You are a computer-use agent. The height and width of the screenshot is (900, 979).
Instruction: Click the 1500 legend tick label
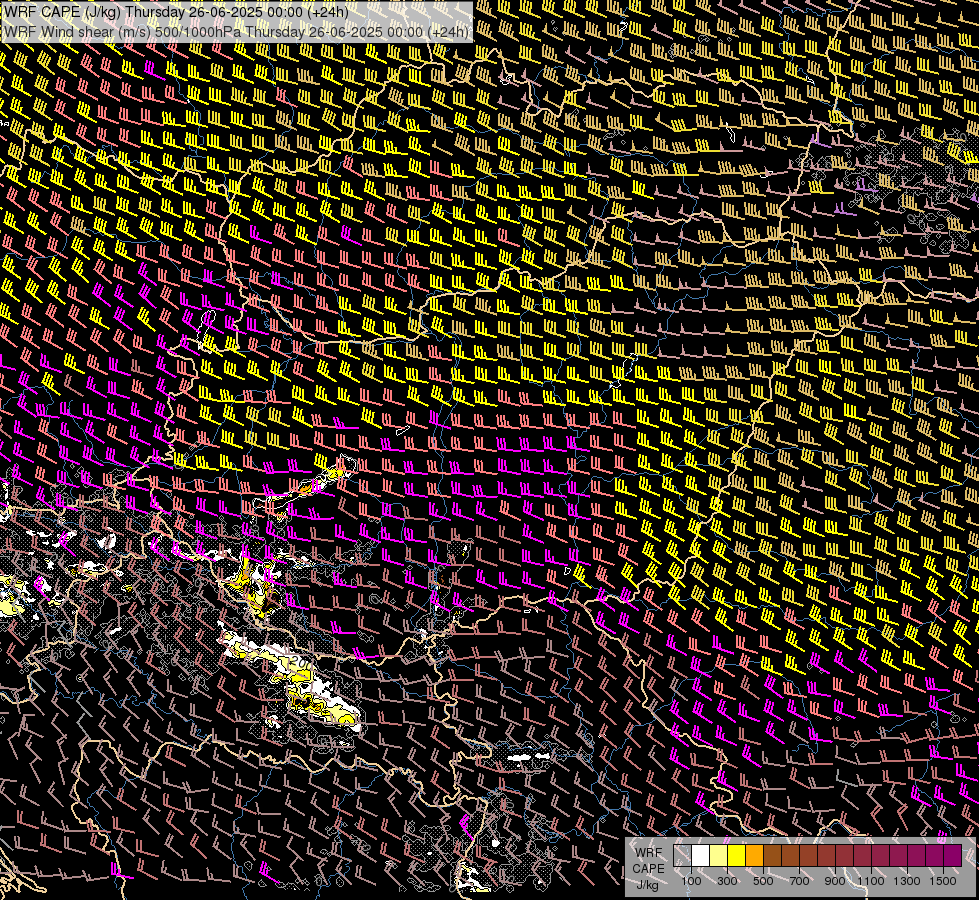pos(943,881)
